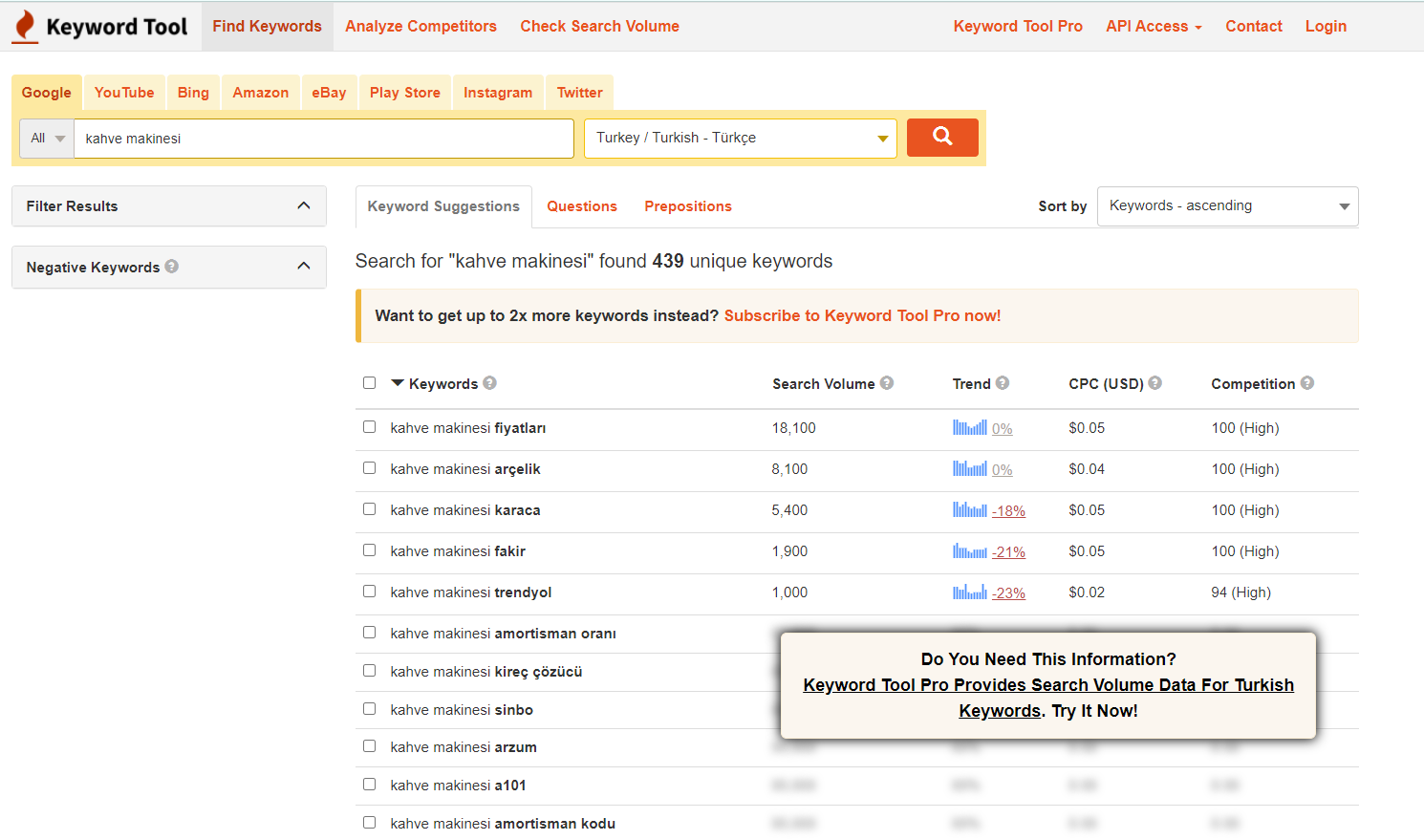Viewport: 1424px width, 840px height.
Task: Check the kahve makinesi trendyol row
Action: click(369, 592)
